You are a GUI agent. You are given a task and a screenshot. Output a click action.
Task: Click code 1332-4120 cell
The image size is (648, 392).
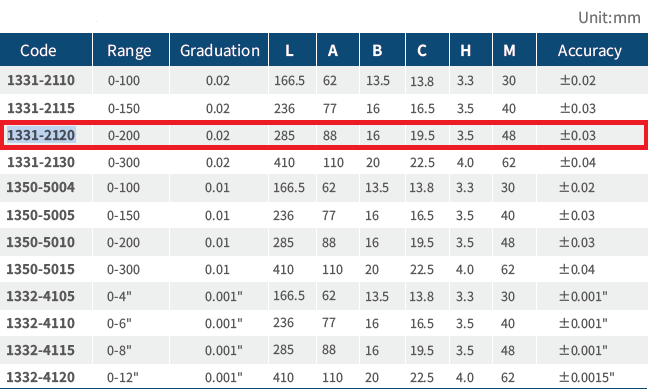pos(40,377)
